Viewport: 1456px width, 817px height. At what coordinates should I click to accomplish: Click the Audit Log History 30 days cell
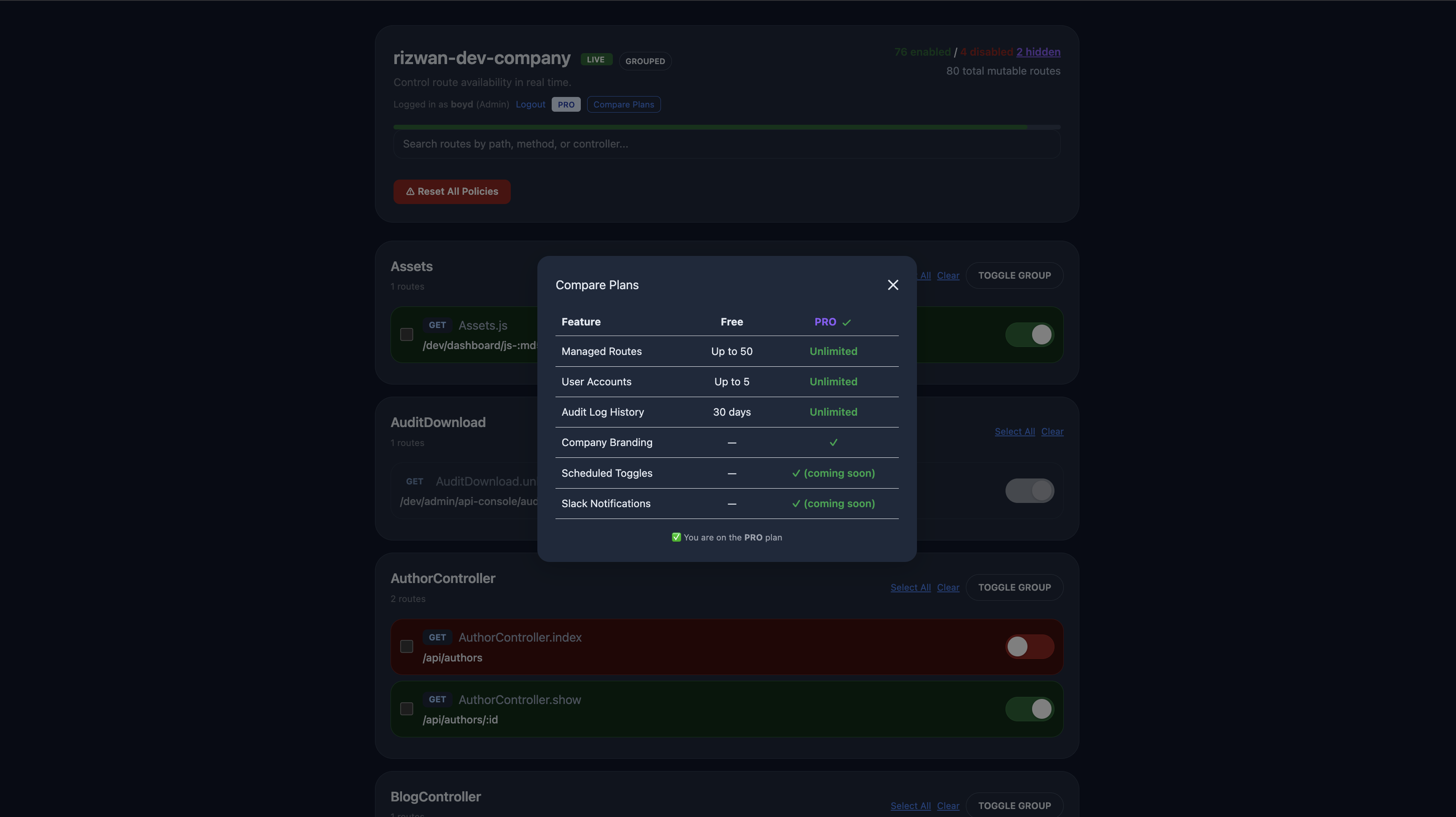(x=731, y=412)
